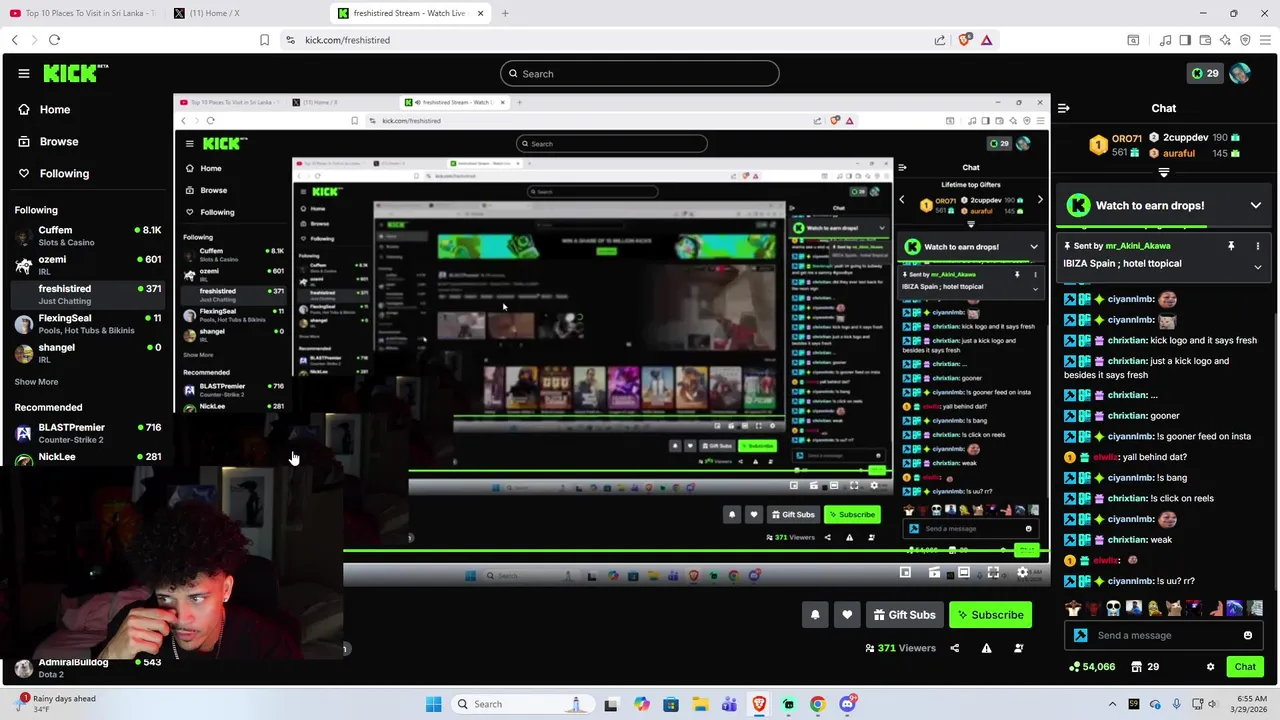Viewport: 1280px width, 720px height.
Task: Click the heart follow icon
Action: point(847,615)
